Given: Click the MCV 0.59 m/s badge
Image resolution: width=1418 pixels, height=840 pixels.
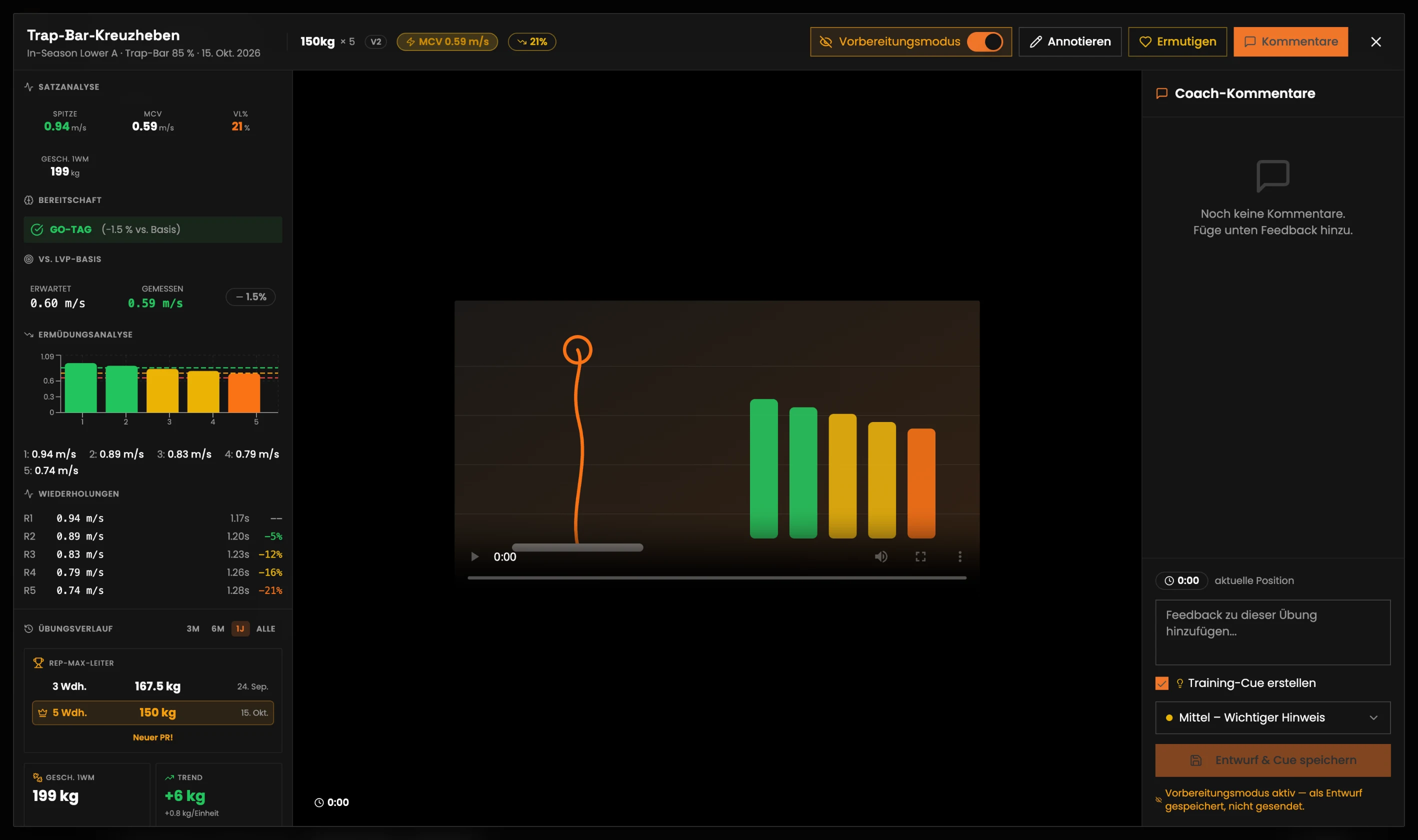Looking at the screenshot, I should 447,41.
